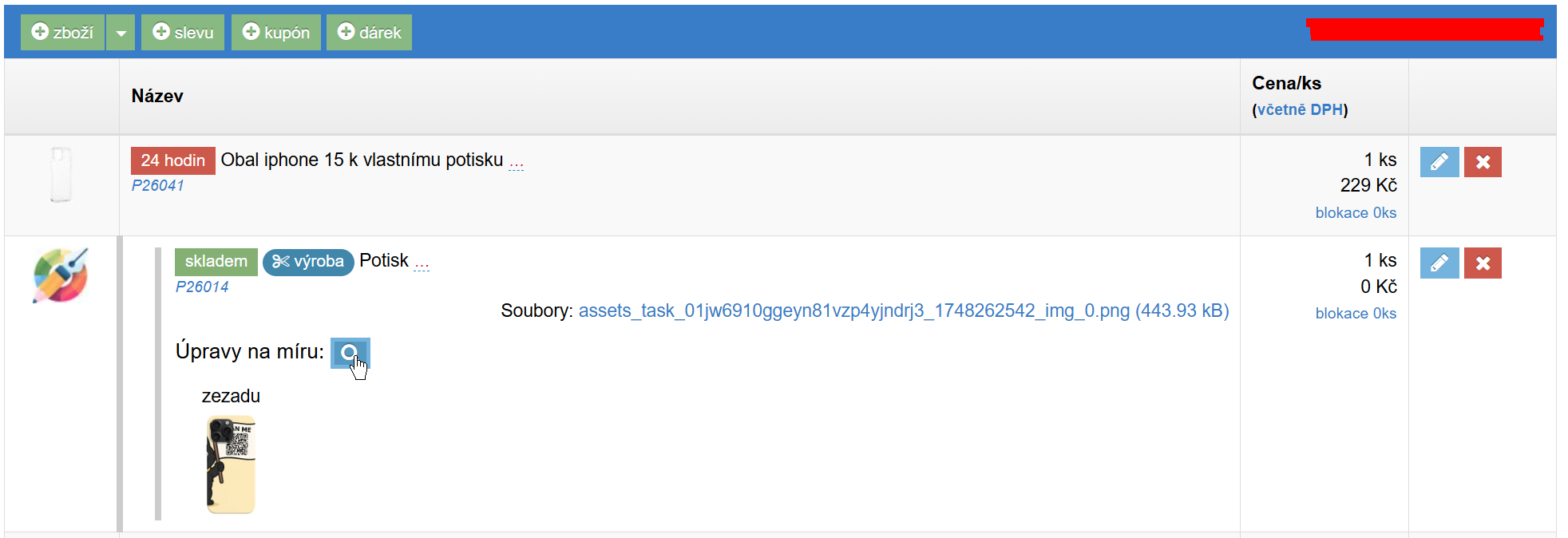Open blokace 0ks for the Potisk row
The width and height of the screenshot is (1568, 538).
coord(1356,314)
